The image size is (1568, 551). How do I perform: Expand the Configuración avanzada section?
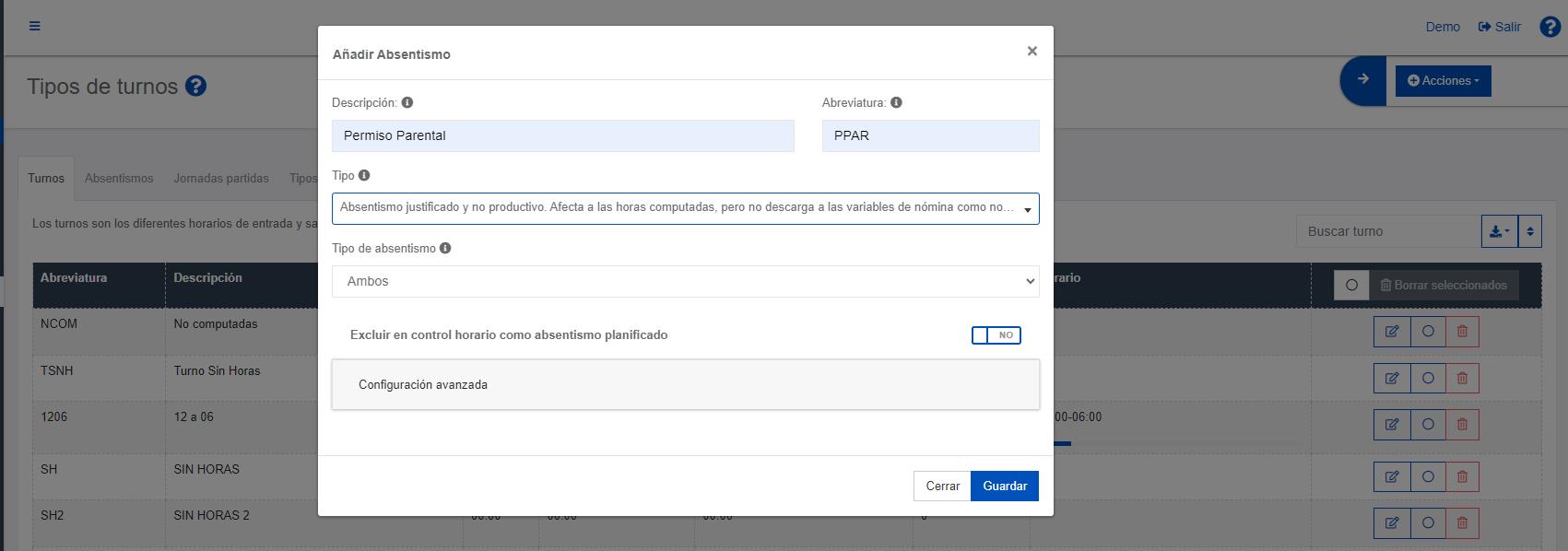point(685,384)
